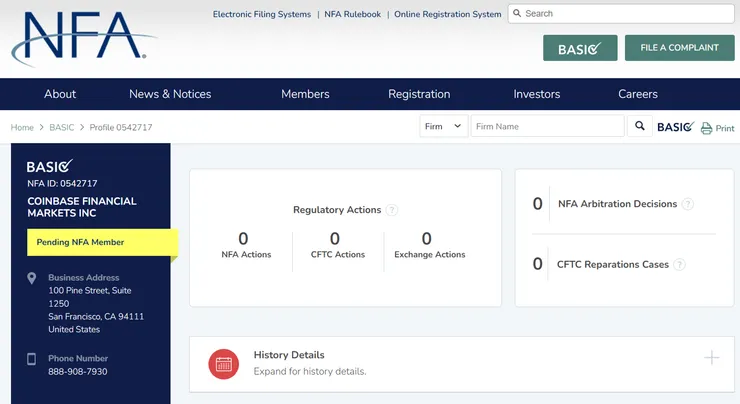The image size is (740, 404).
Task: Click the Regulatory Actions help question mark
Action: tap(392, 211)
